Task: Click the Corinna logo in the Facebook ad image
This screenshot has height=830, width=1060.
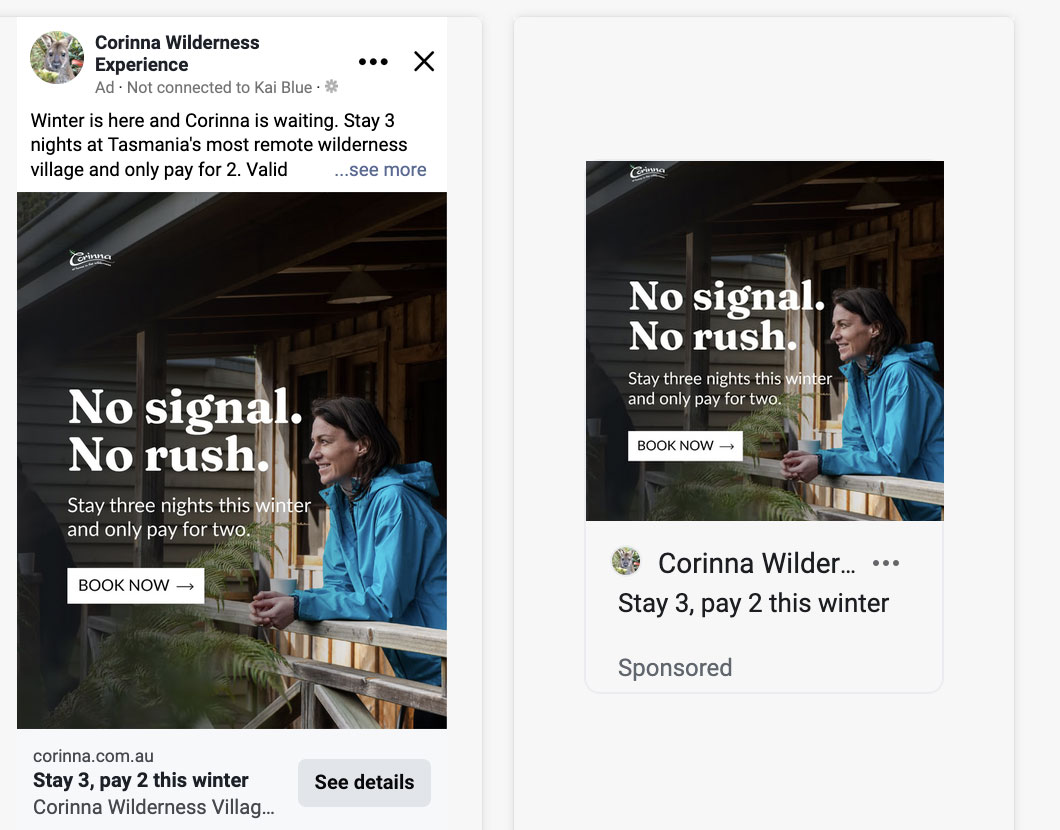Action: click(91, 260)
